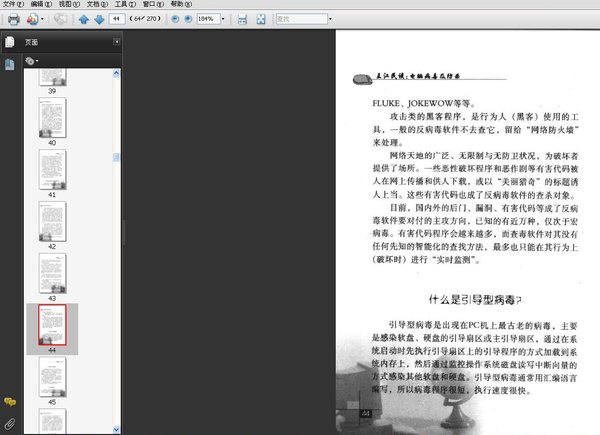Select page 39 thumbnail
This screenshot has width=600, height=435.
click(52, 77)
